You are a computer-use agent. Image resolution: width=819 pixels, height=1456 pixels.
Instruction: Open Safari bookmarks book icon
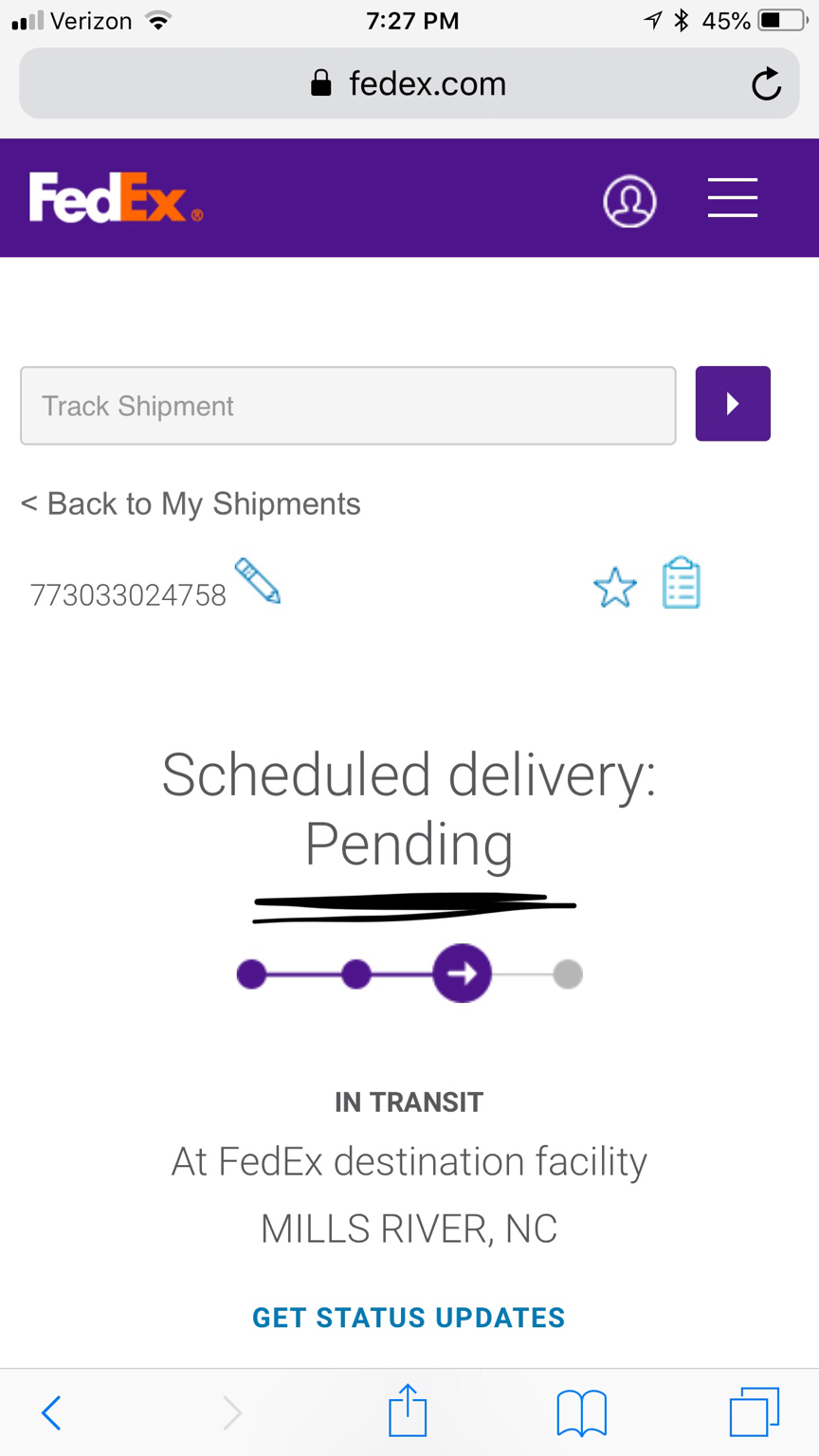click(581, 1412)
